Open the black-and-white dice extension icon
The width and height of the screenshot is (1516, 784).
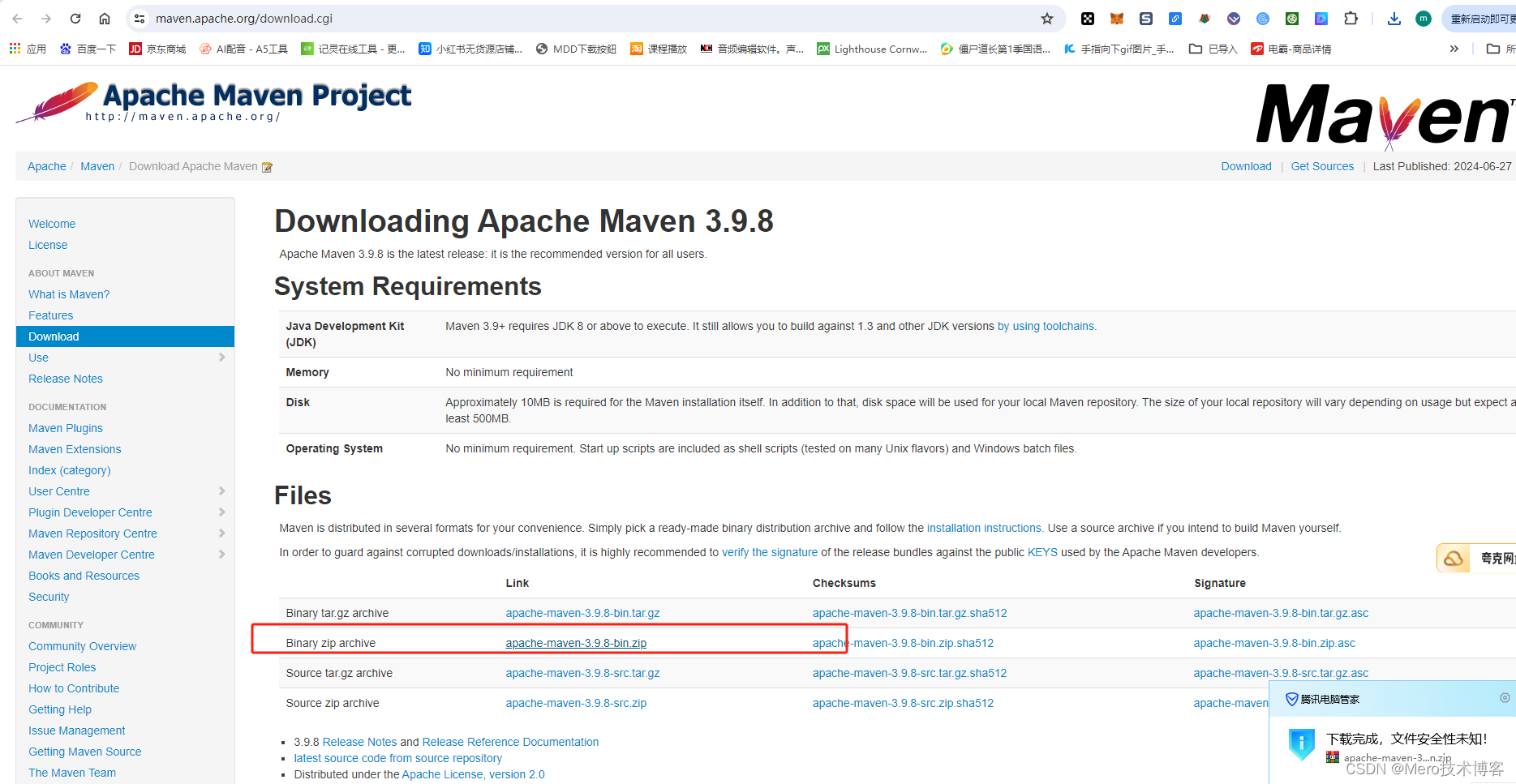pos(1088,18)
